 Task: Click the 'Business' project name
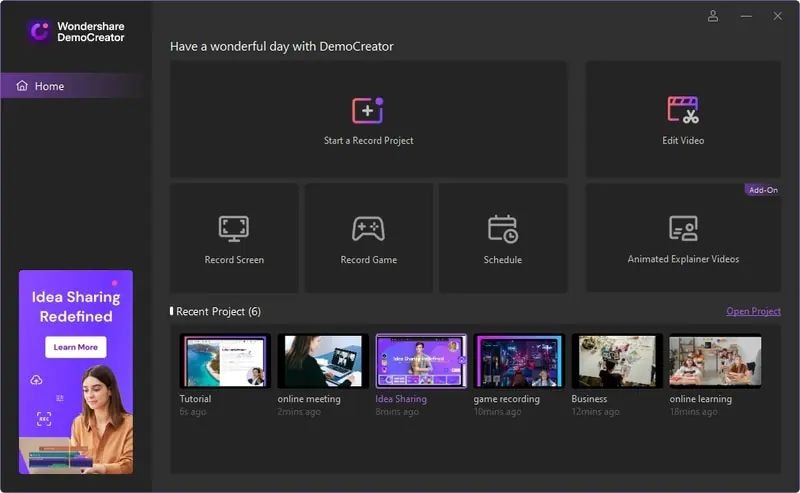[589, 399]
